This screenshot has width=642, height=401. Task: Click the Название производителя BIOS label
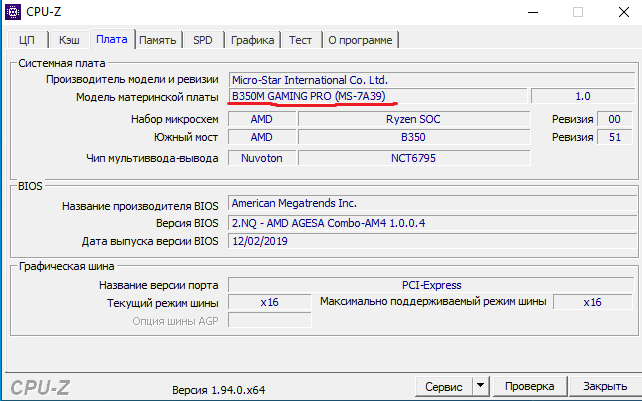[140, 206]
